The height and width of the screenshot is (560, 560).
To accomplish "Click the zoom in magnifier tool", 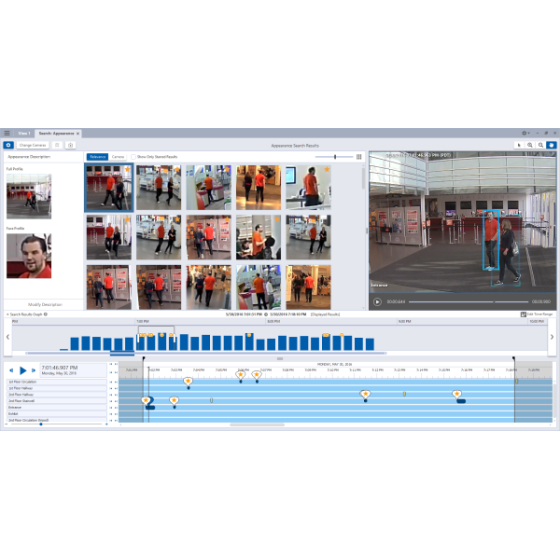I will (530, 145).
